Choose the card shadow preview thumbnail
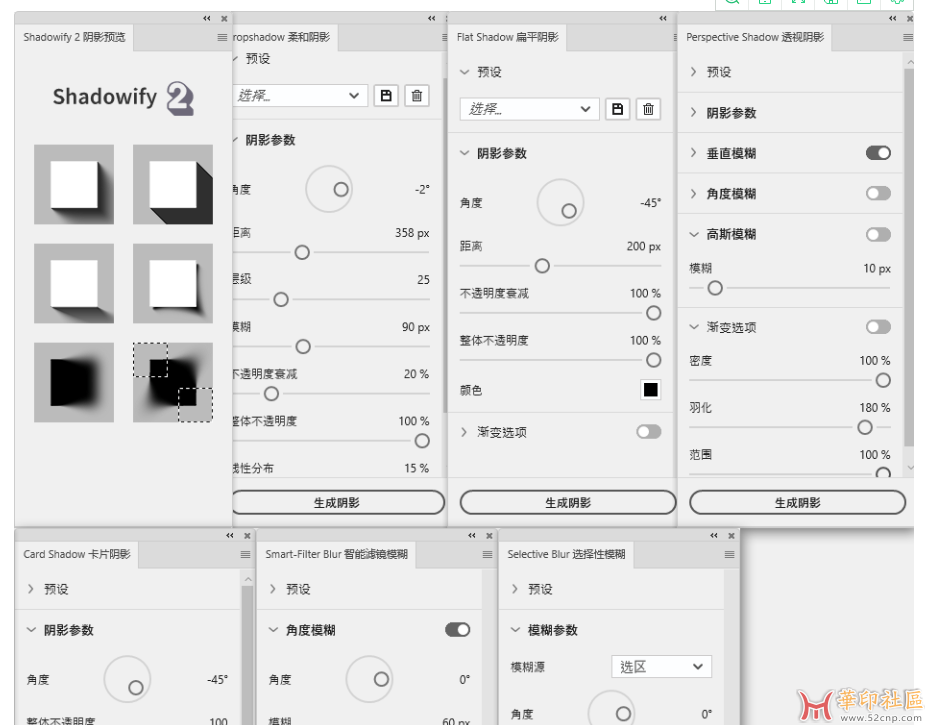Image resolution: width=926 pixels, height=725 pixels. click(x=172, y=283)
